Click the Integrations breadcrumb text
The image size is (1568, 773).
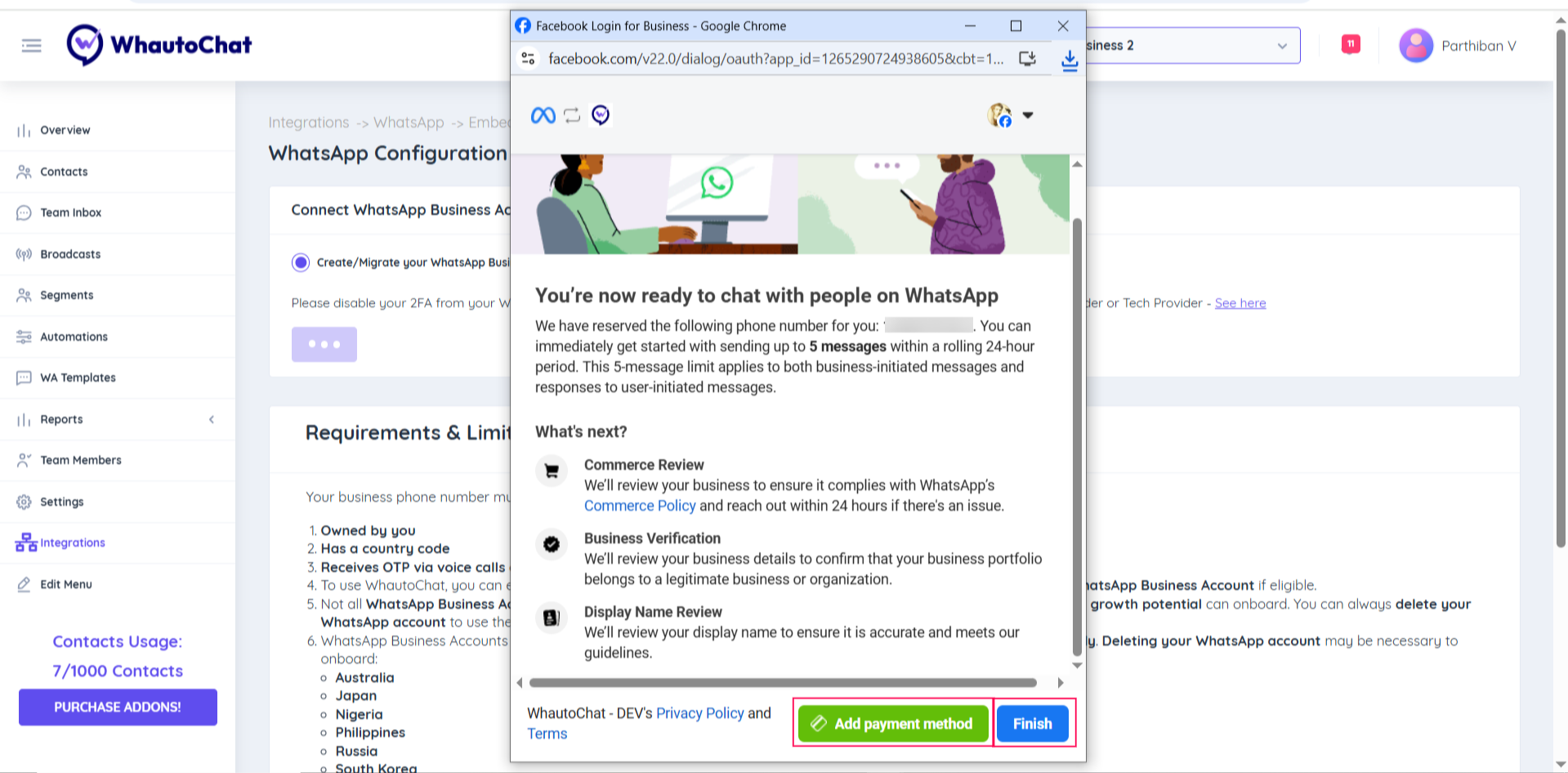309,123
